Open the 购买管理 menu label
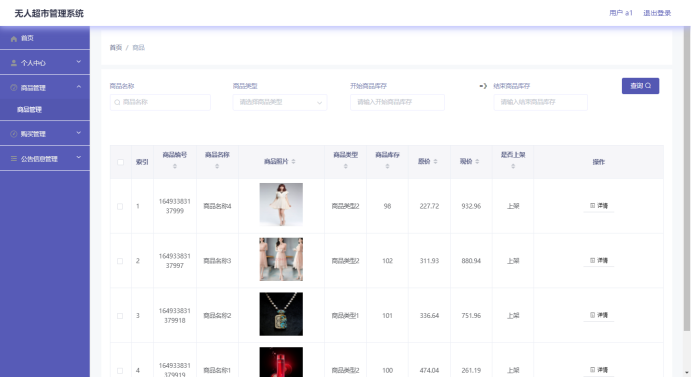The image size is (692, 377). tap(33, 134)
